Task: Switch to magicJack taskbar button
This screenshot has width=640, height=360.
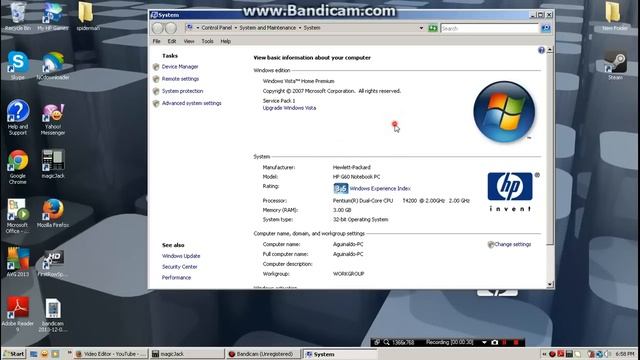Action: tap(187, 354)
